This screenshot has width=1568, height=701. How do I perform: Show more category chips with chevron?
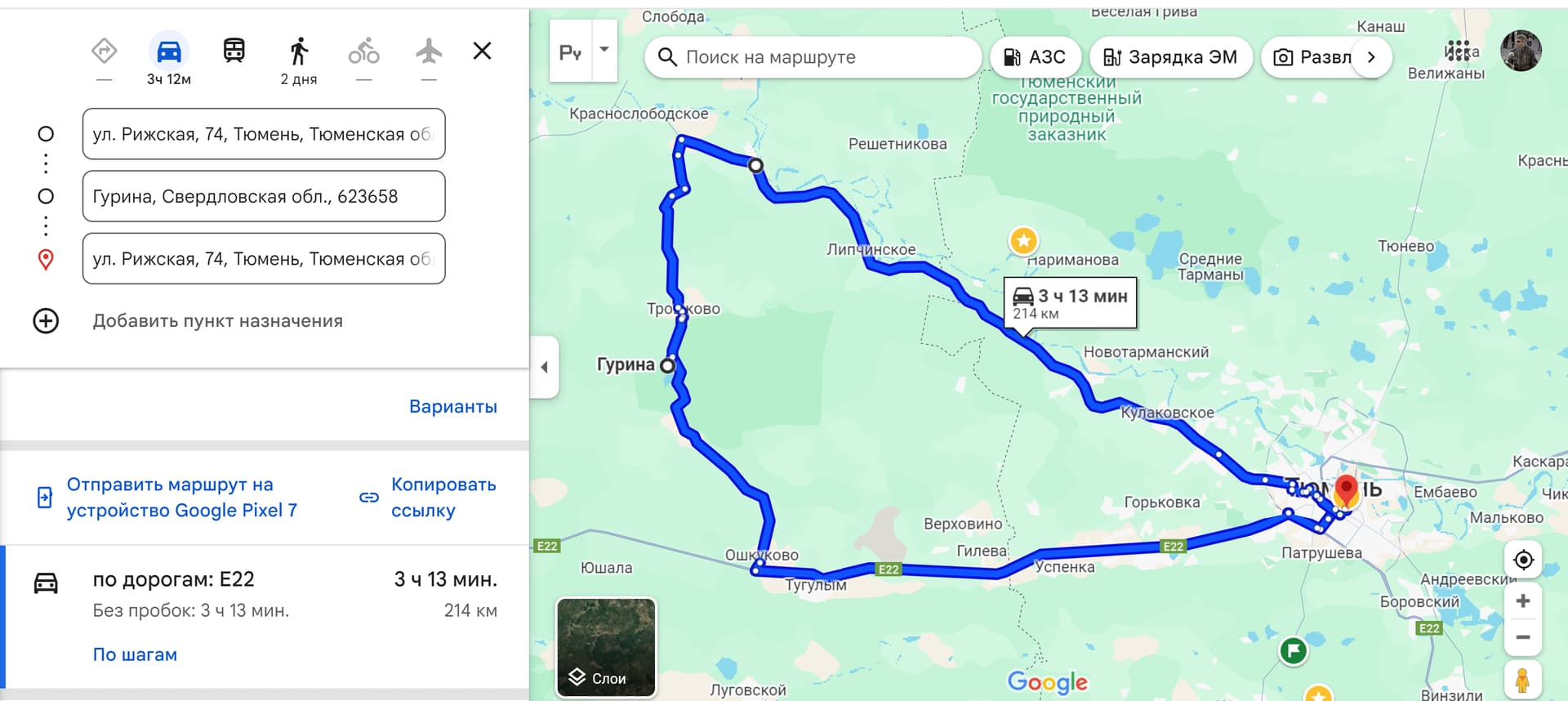(1372, 57)
